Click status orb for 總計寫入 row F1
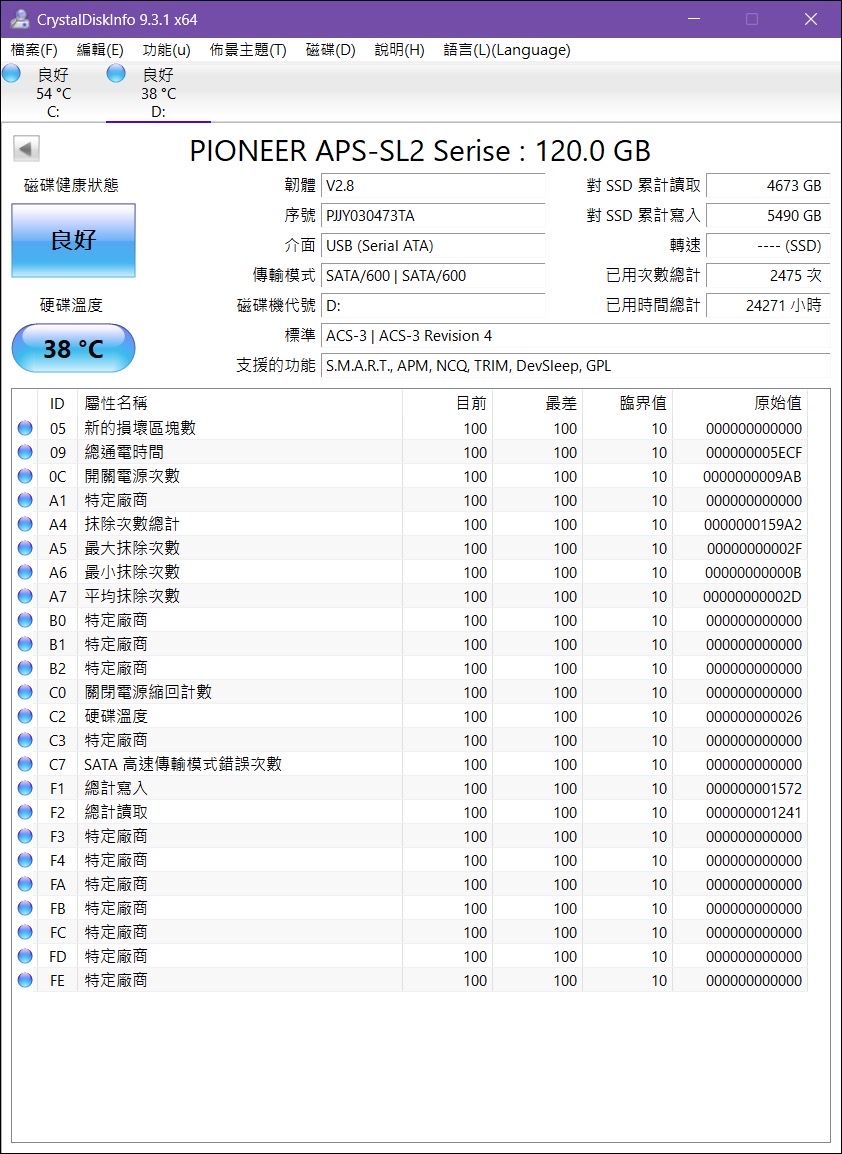Viewport: 842px width, 1154px height. [25, 789]
